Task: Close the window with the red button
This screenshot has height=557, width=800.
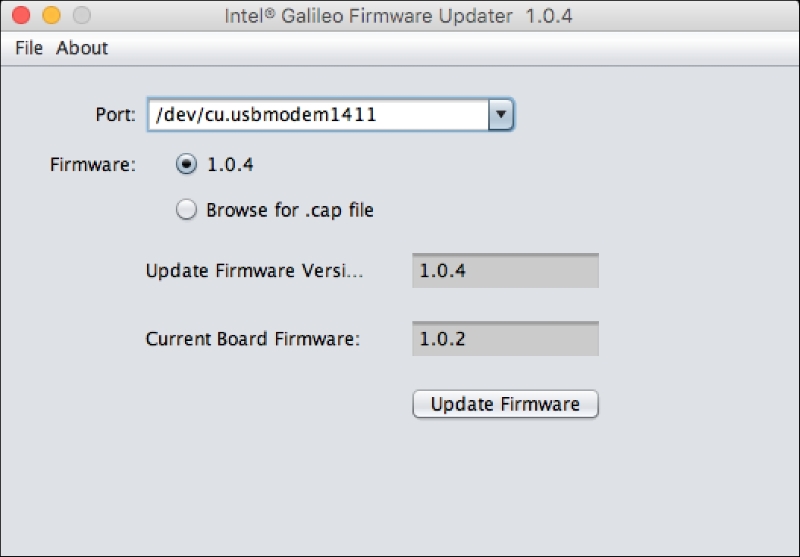Action: [21, 15]
